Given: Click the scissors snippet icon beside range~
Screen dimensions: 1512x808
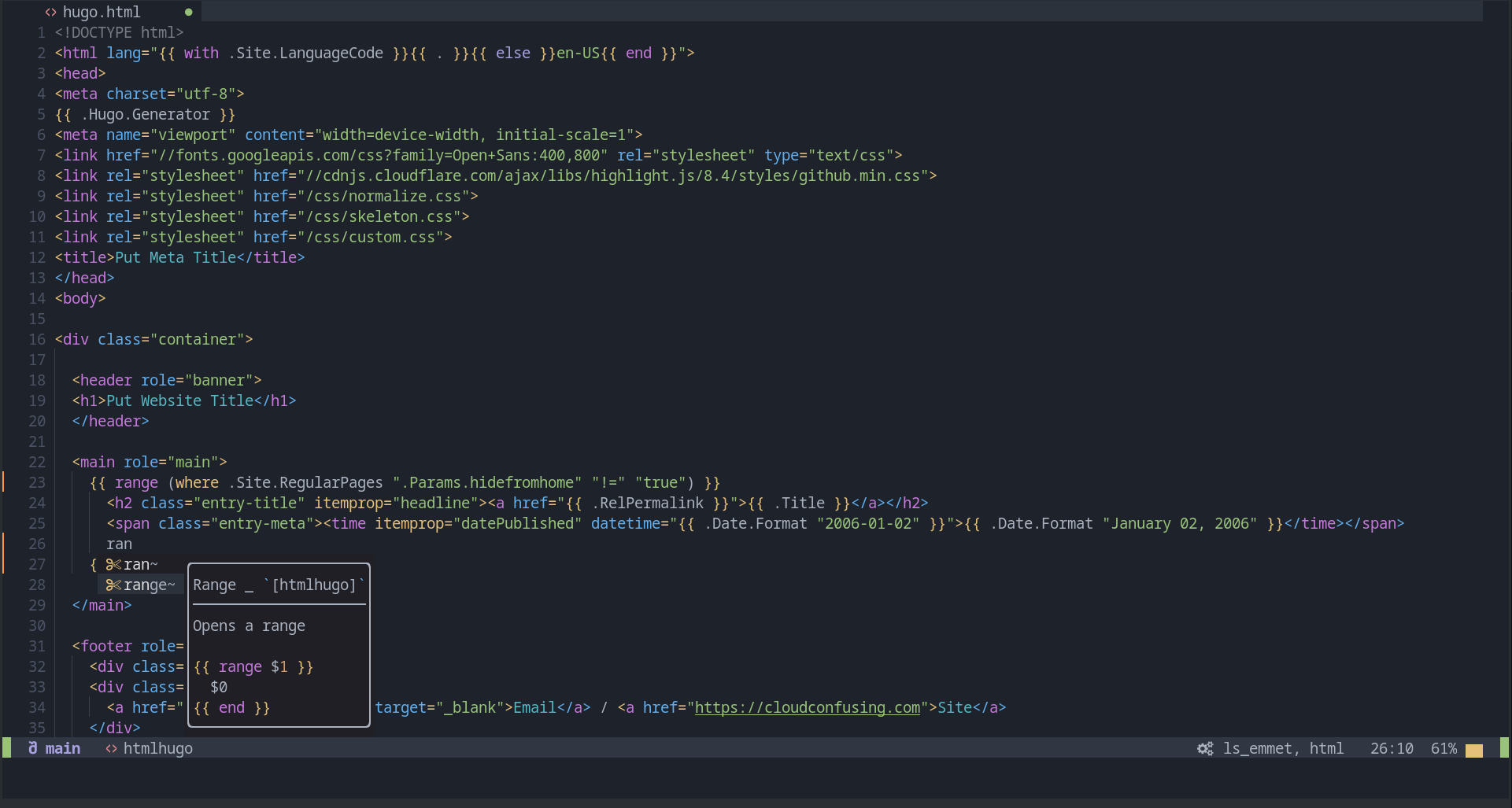Looking at the screenshot, I should (x=113, y=585).
